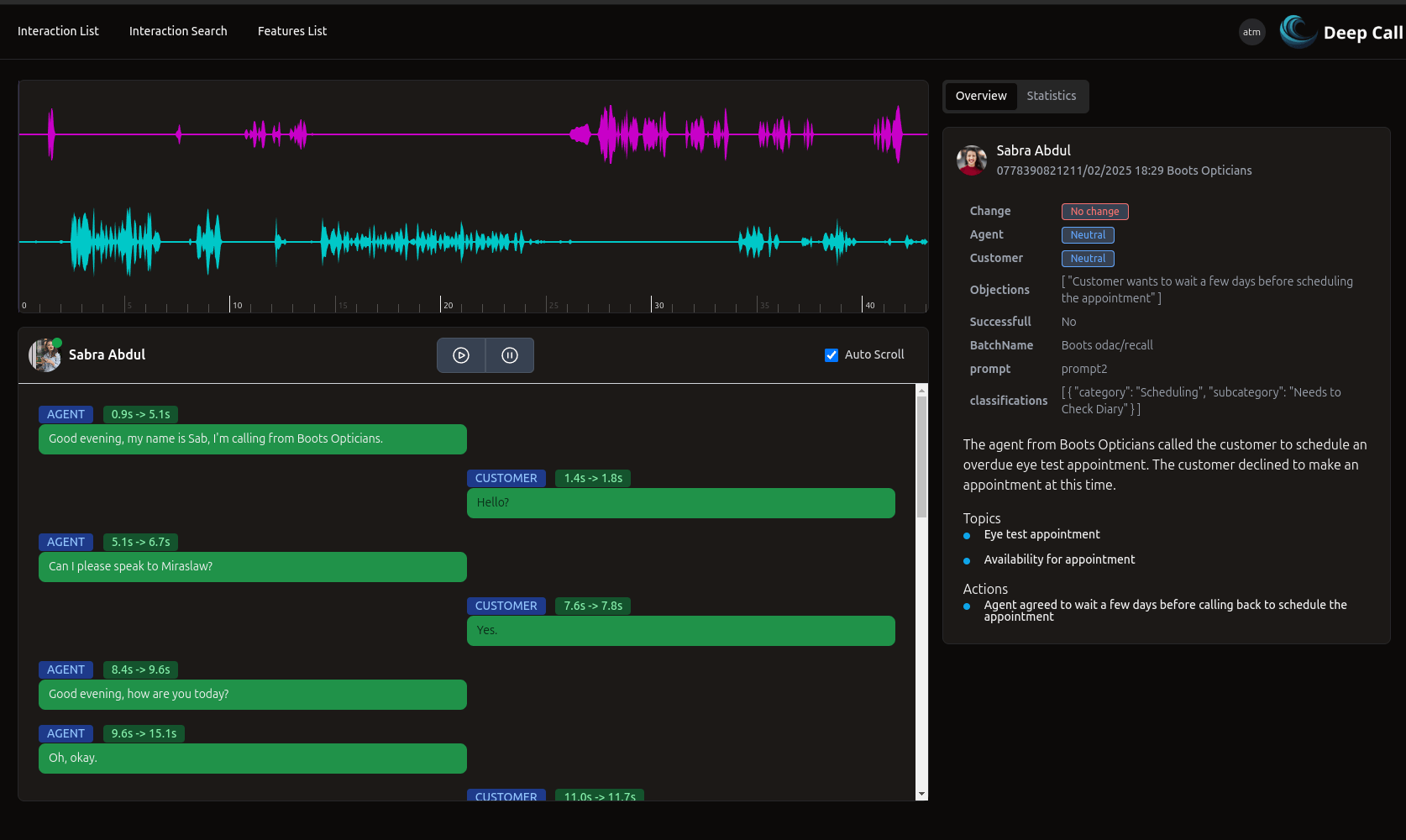Click the "Can I please speak to Miraslaw?" message

pyautogui.click(x=252, y=567)
